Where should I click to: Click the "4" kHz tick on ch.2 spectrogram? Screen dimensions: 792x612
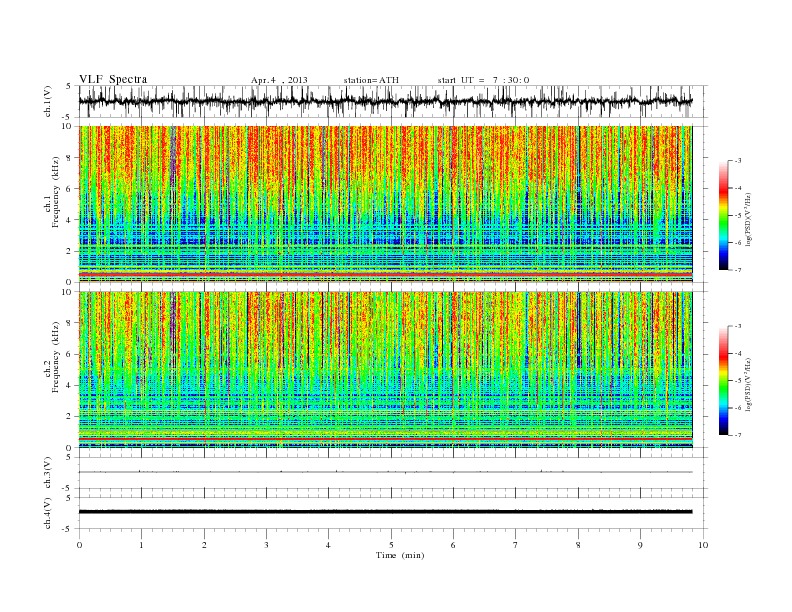coord(70,386)
